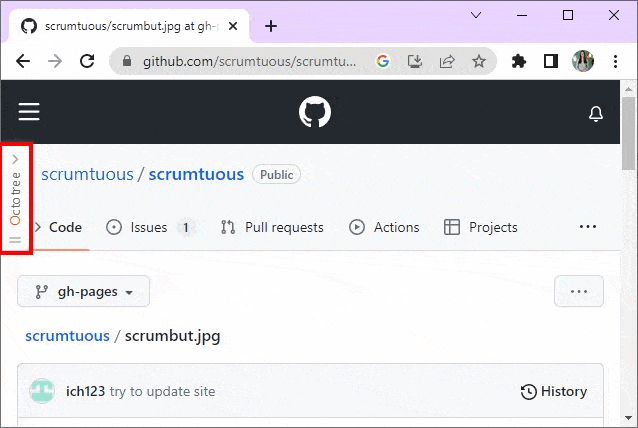This screenshot has width=638, height=428.
Task: Open the GitHub hamburger navigation menu
Action: 29,112
